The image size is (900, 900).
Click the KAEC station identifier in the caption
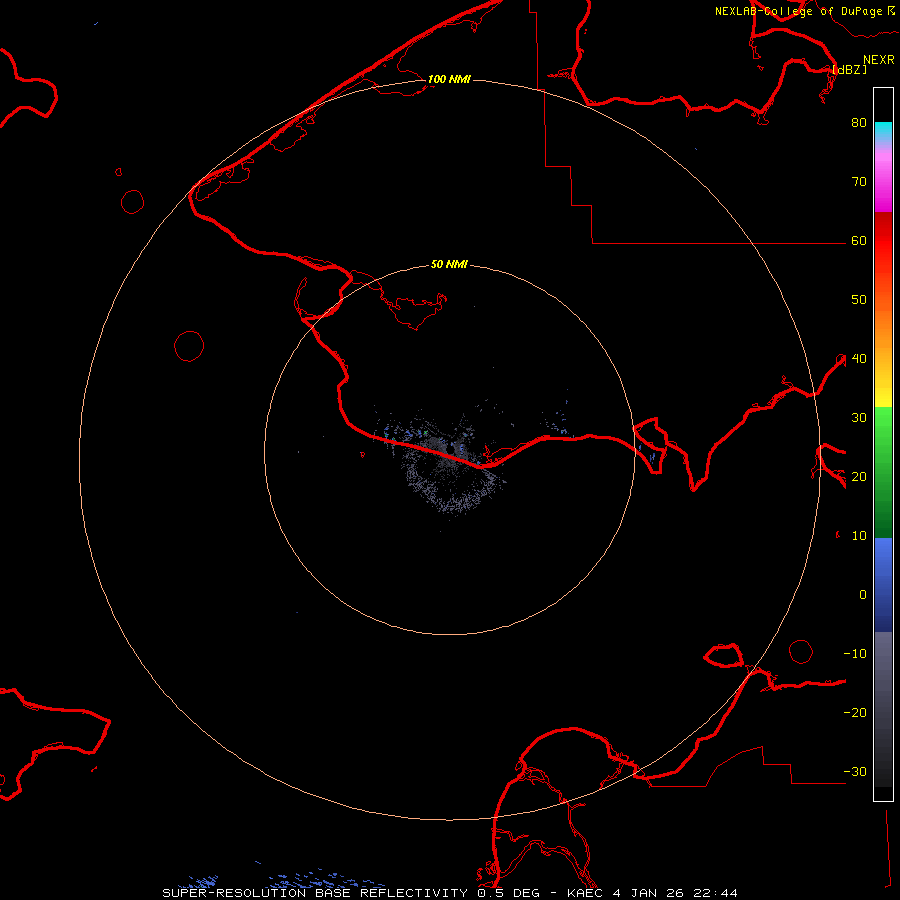point(585,892)
